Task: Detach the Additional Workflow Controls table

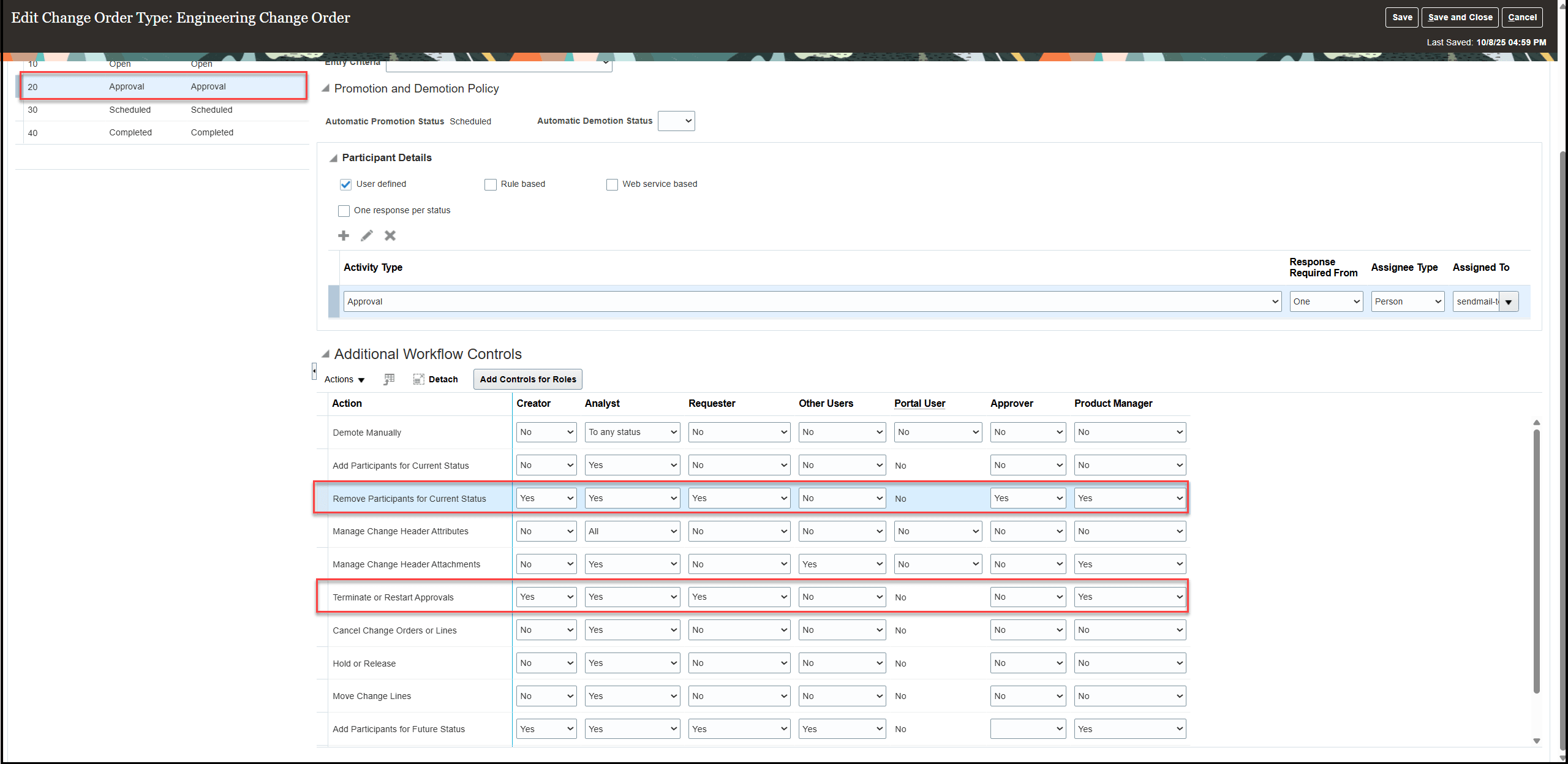Action: (435, 379)
